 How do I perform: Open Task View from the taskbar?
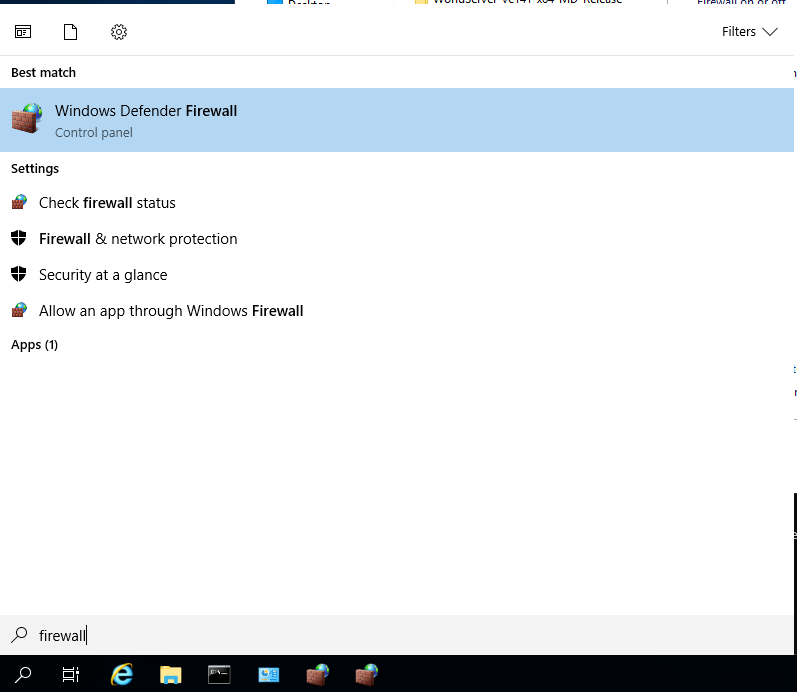point(71,675)
